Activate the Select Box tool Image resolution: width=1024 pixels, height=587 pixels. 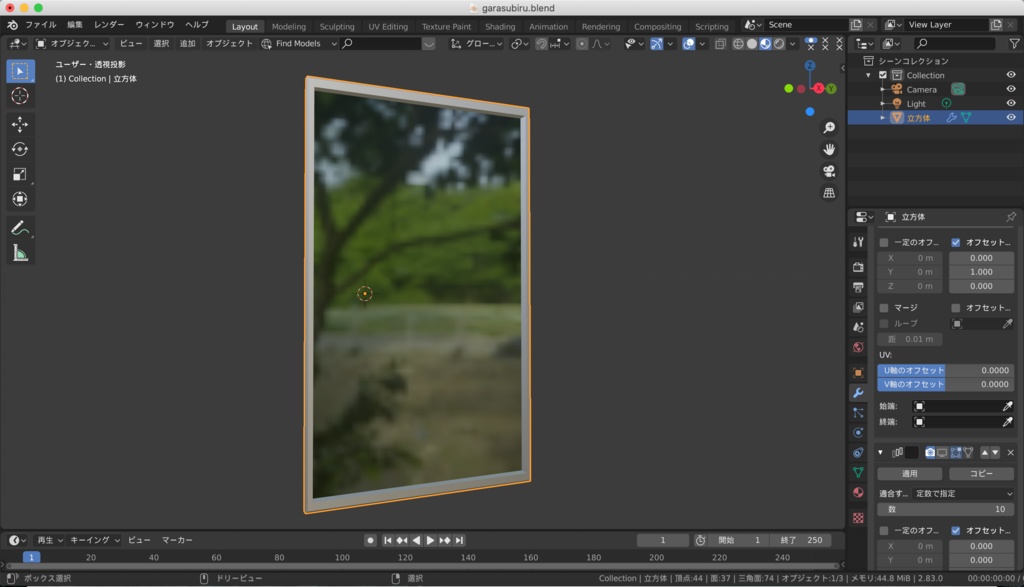pos(20,71)
